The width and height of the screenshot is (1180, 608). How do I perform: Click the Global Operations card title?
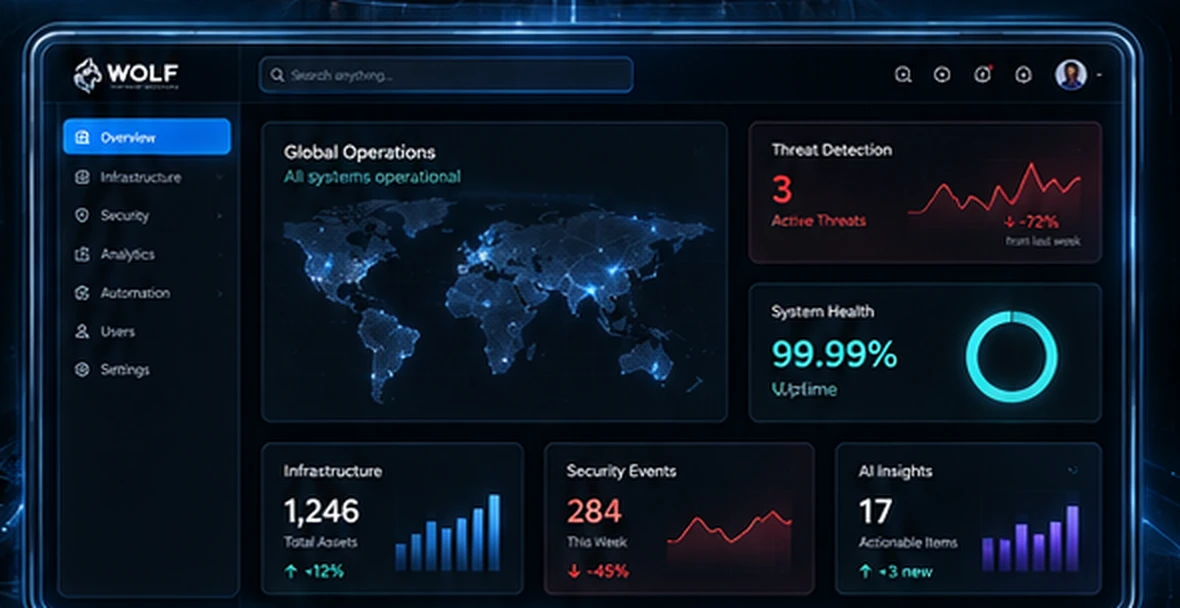pyautogui.click(x=360, y=152)
